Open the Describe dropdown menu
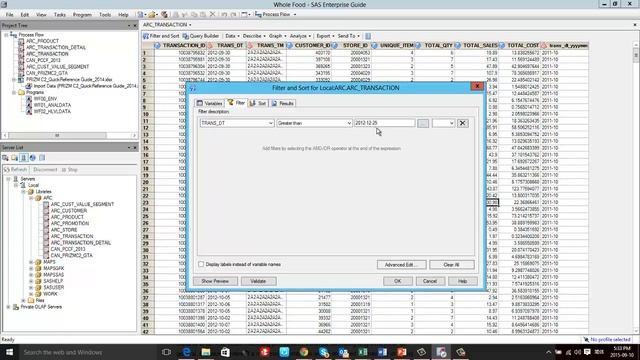The image size is (640, 360). click(254, 36)
